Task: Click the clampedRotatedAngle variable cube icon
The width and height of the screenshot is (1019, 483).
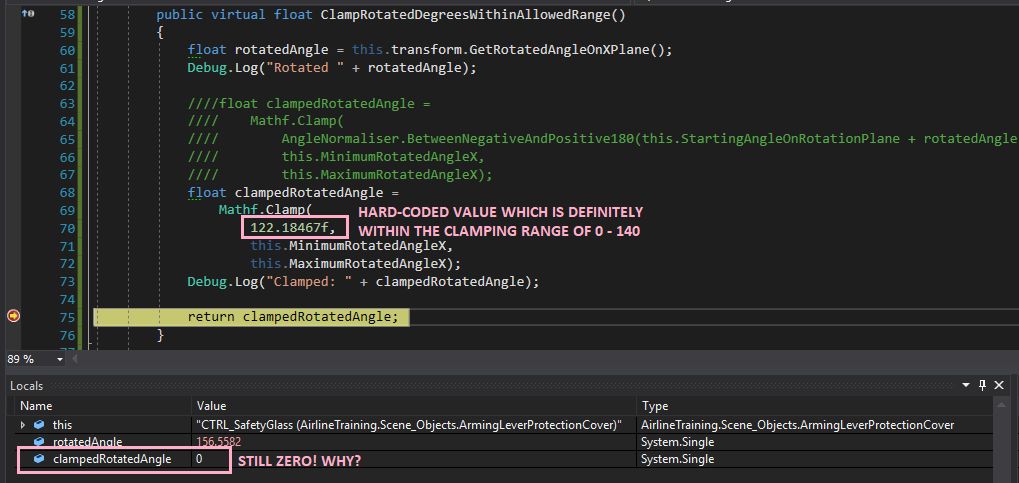Action: point(39,459)
